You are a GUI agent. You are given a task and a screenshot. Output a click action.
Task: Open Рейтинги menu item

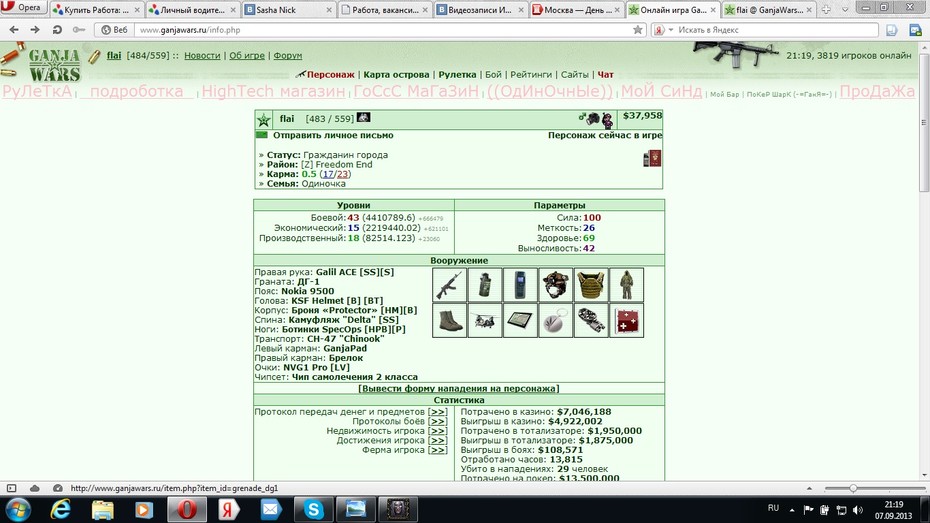point(531,74)
